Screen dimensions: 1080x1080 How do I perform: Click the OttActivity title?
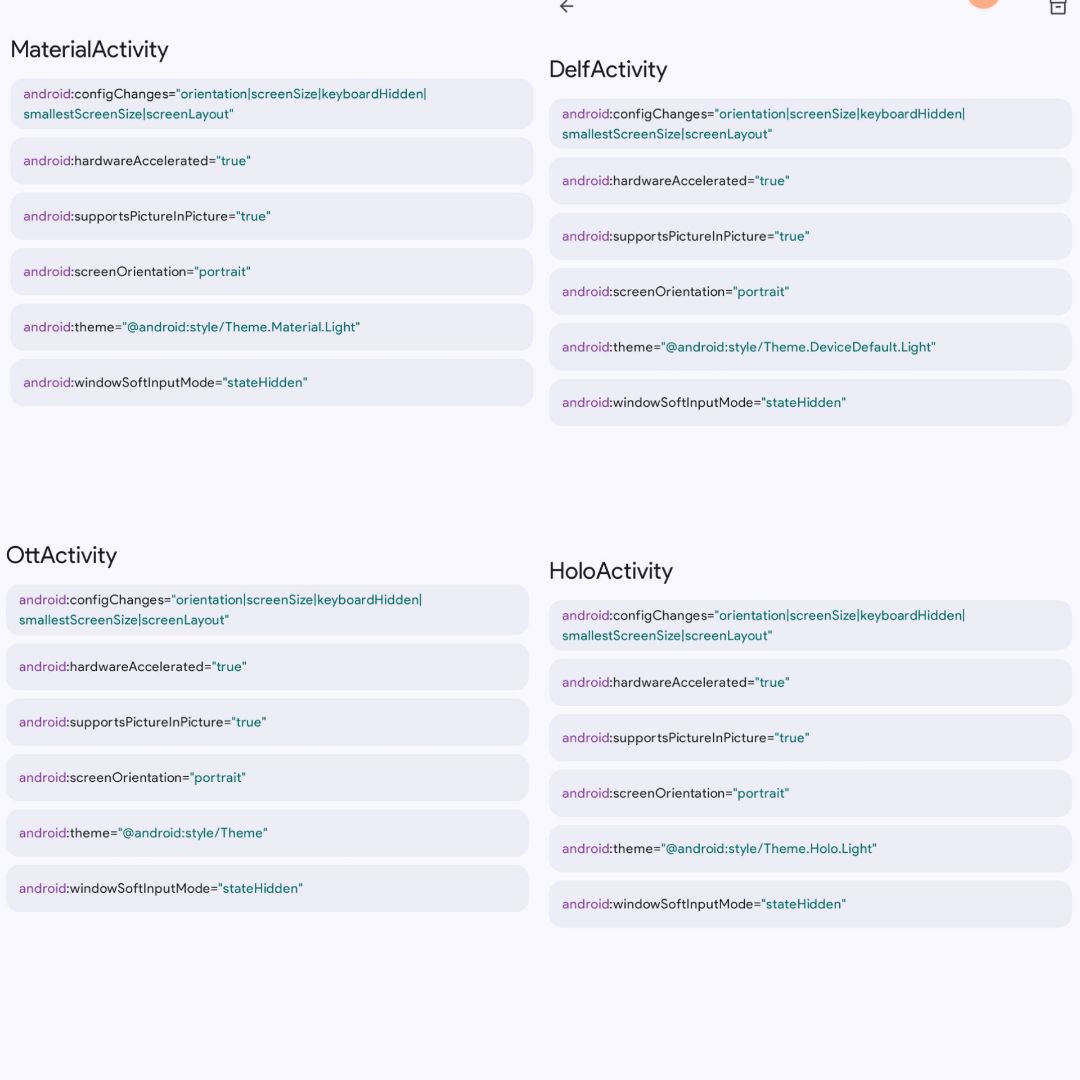point(61,555)
